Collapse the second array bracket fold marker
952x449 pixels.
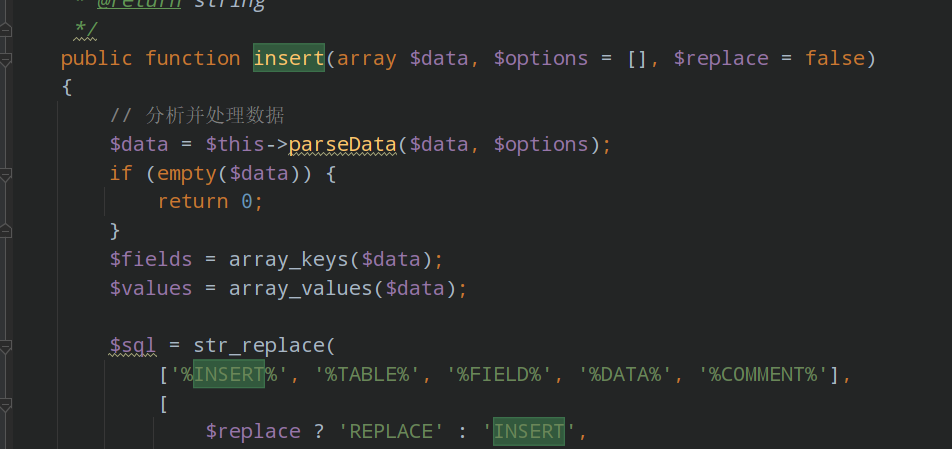click(x=7, y=405)
